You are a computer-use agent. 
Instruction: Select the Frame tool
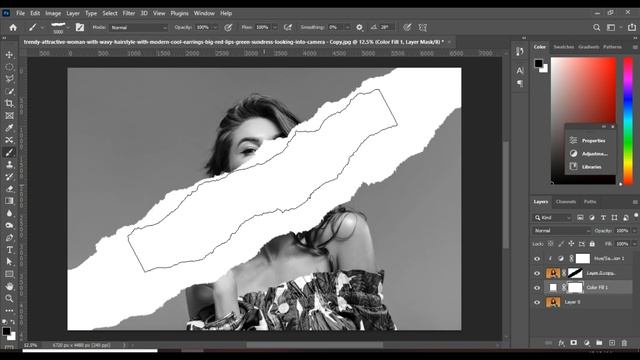pyautogui.click(x=9, y=116)
